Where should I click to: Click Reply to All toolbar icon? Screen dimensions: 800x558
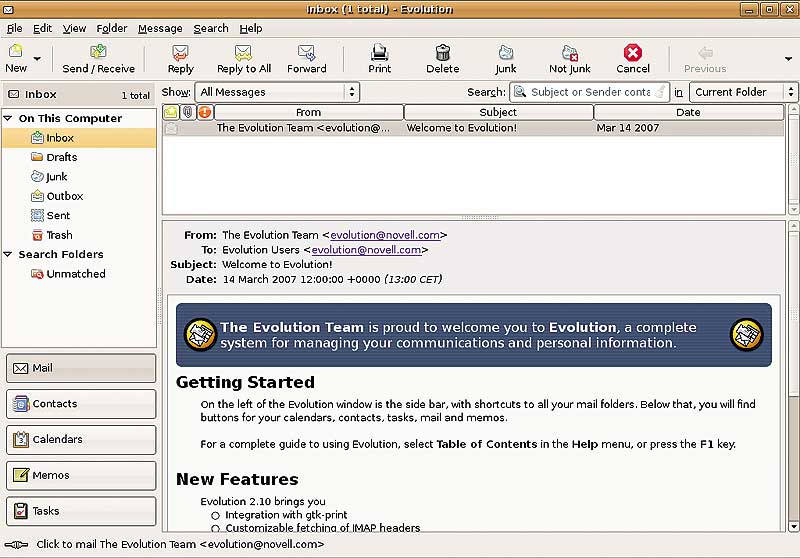[244, 58]
